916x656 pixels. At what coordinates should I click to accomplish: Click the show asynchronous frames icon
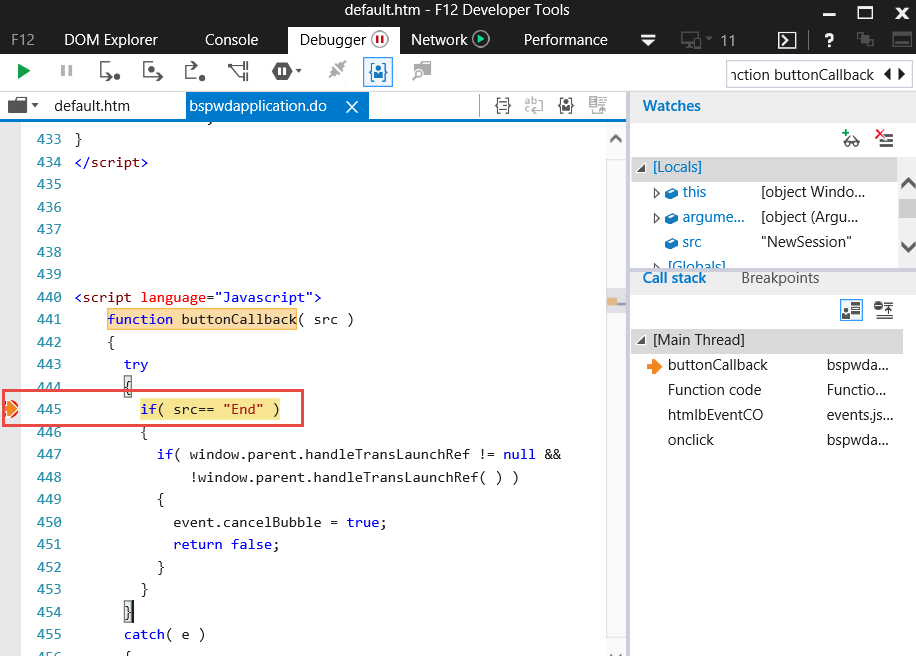pyautogui.click(x=883, y=310)
